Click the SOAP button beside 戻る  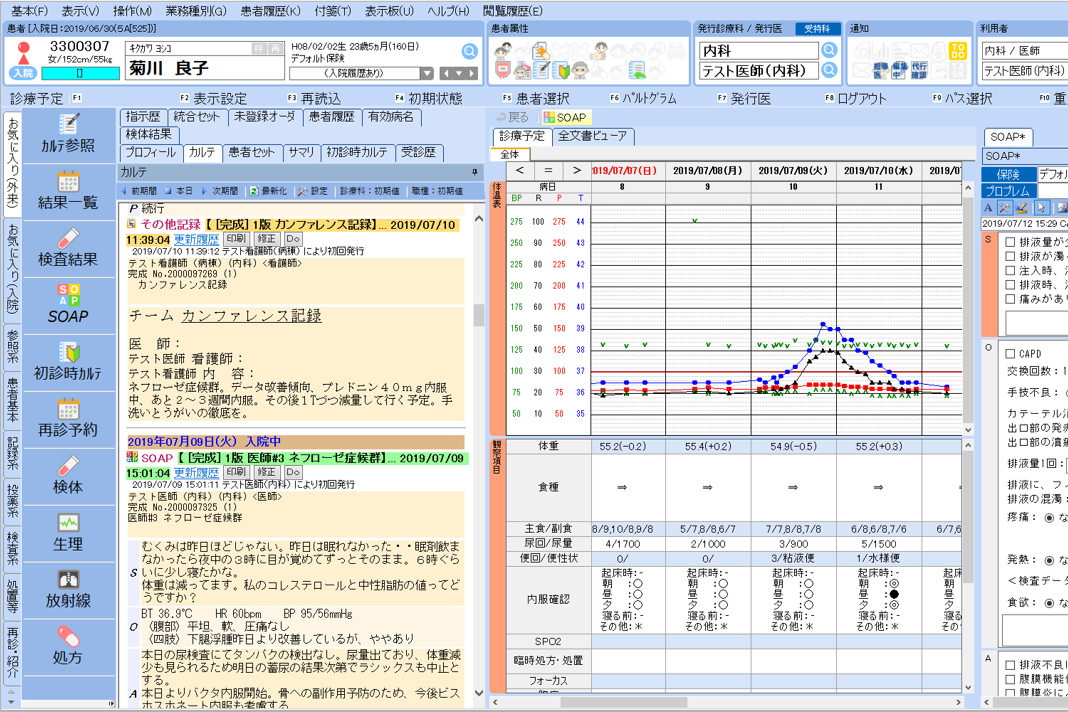click(565, 117)
